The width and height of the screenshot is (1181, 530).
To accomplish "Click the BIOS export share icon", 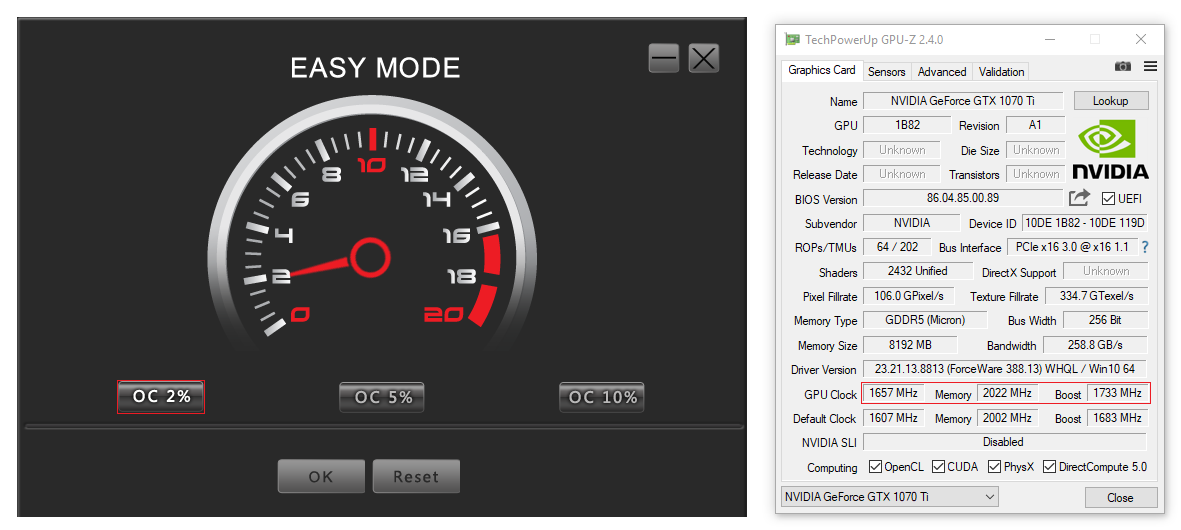I will coord(1079,198).
